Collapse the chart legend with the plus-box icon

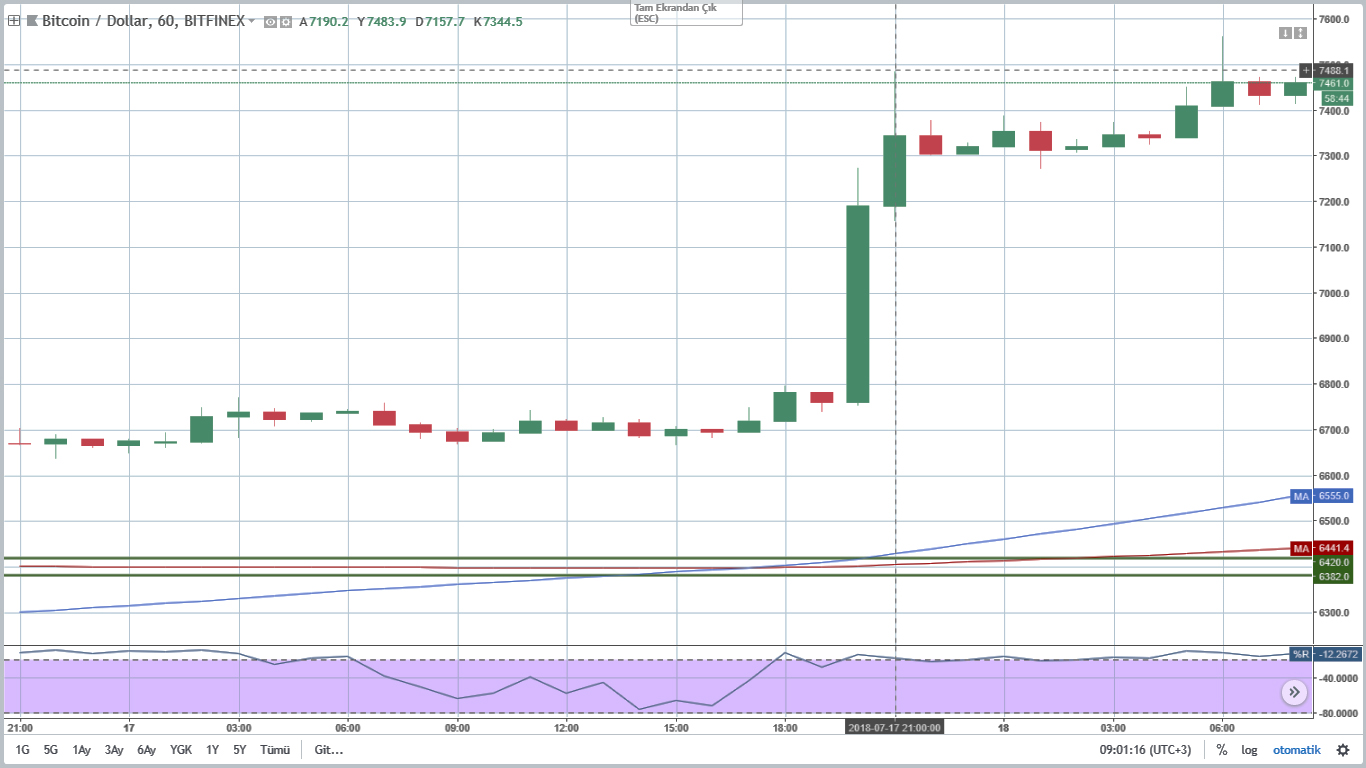click(13, 20)
